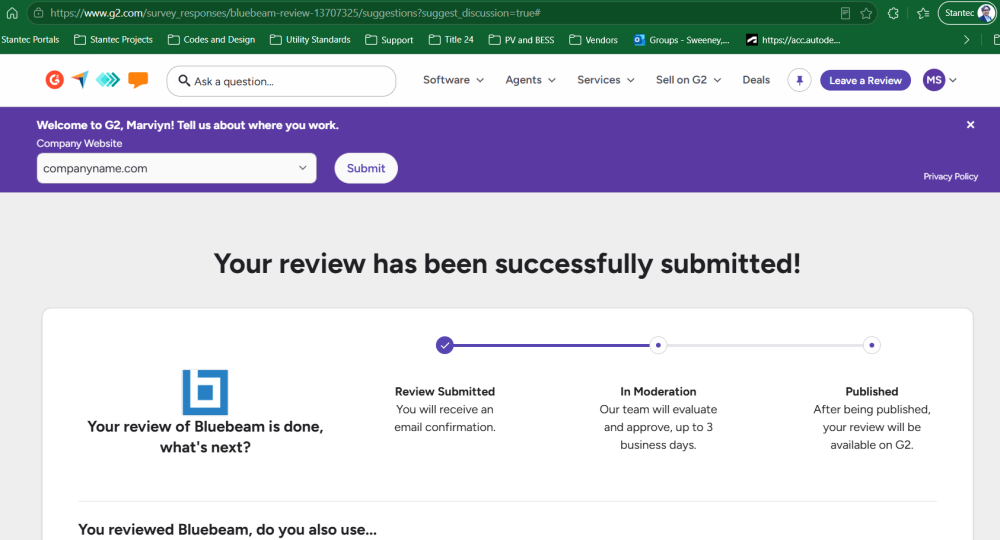
Task: Show more bookmarks with the chevron
Action: point(966,40)
